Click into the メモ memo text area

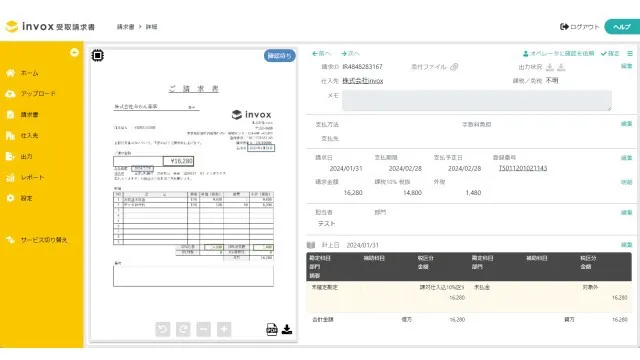[x=477, y=100]
